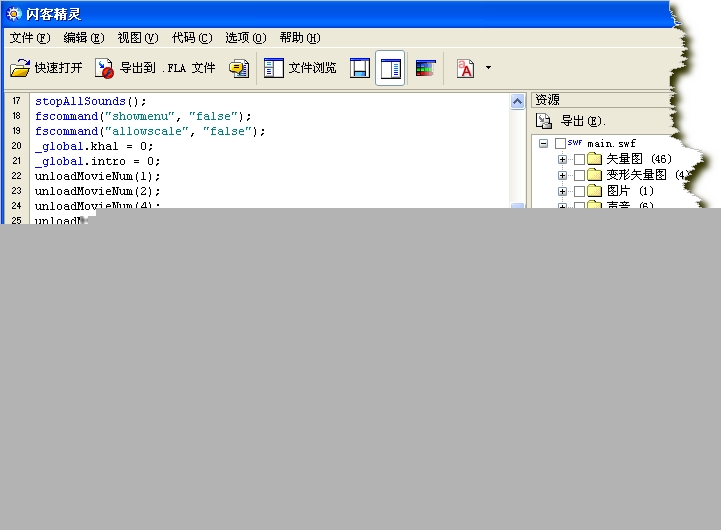Collapse the main.swf tree node
This screenshot has width=721, height=530.
(x=544, y=144)
